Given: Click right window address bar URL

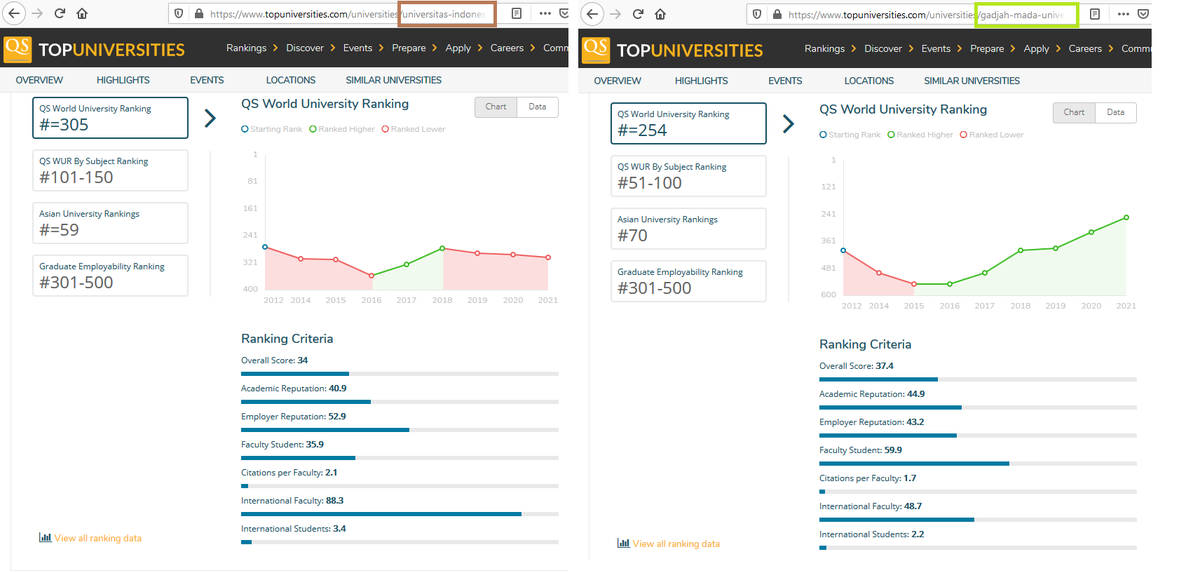Looking at the screenshot, I should 925,14.
